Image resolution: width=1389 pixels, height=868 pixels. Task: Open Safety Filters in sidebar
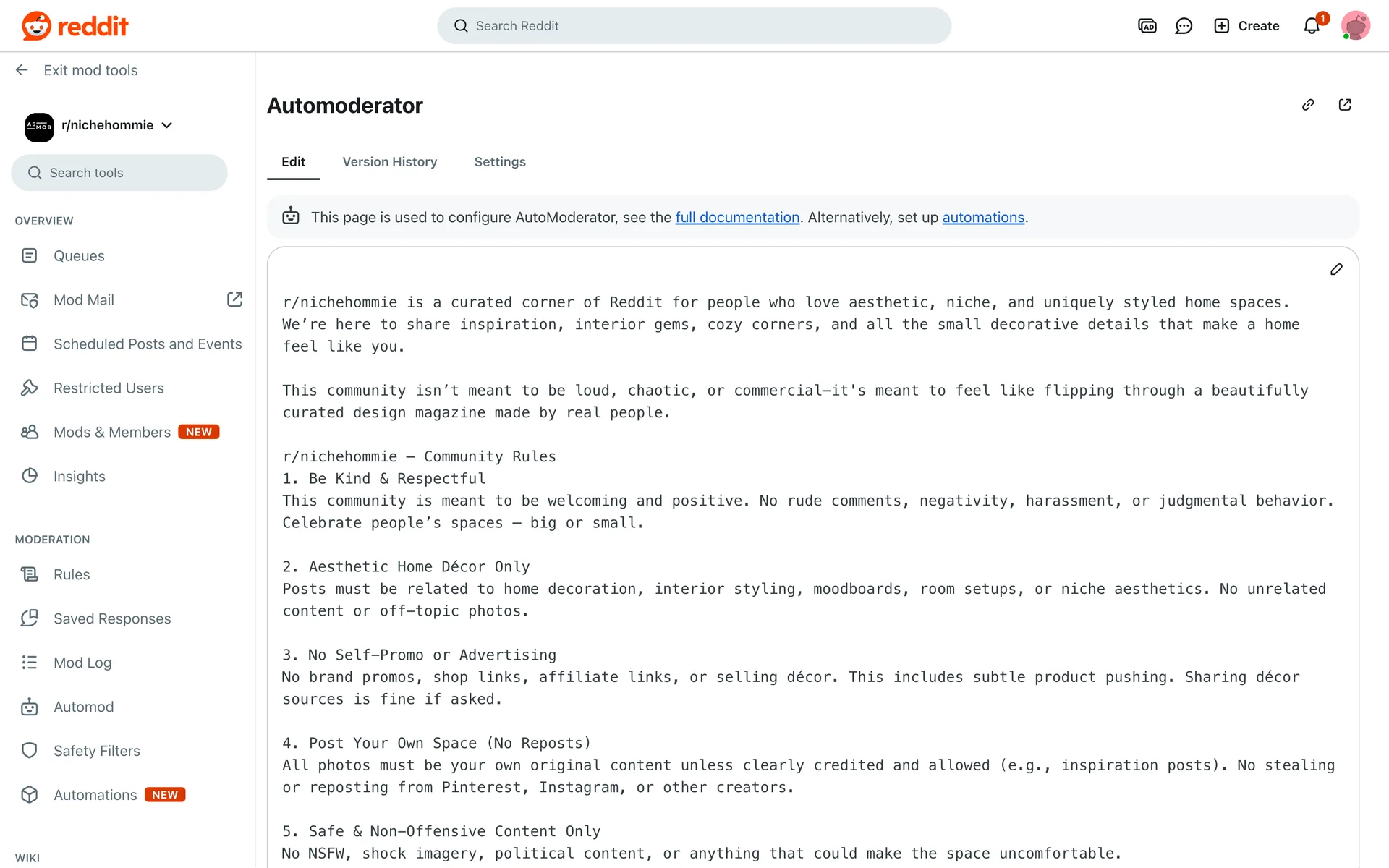[97, 751]
